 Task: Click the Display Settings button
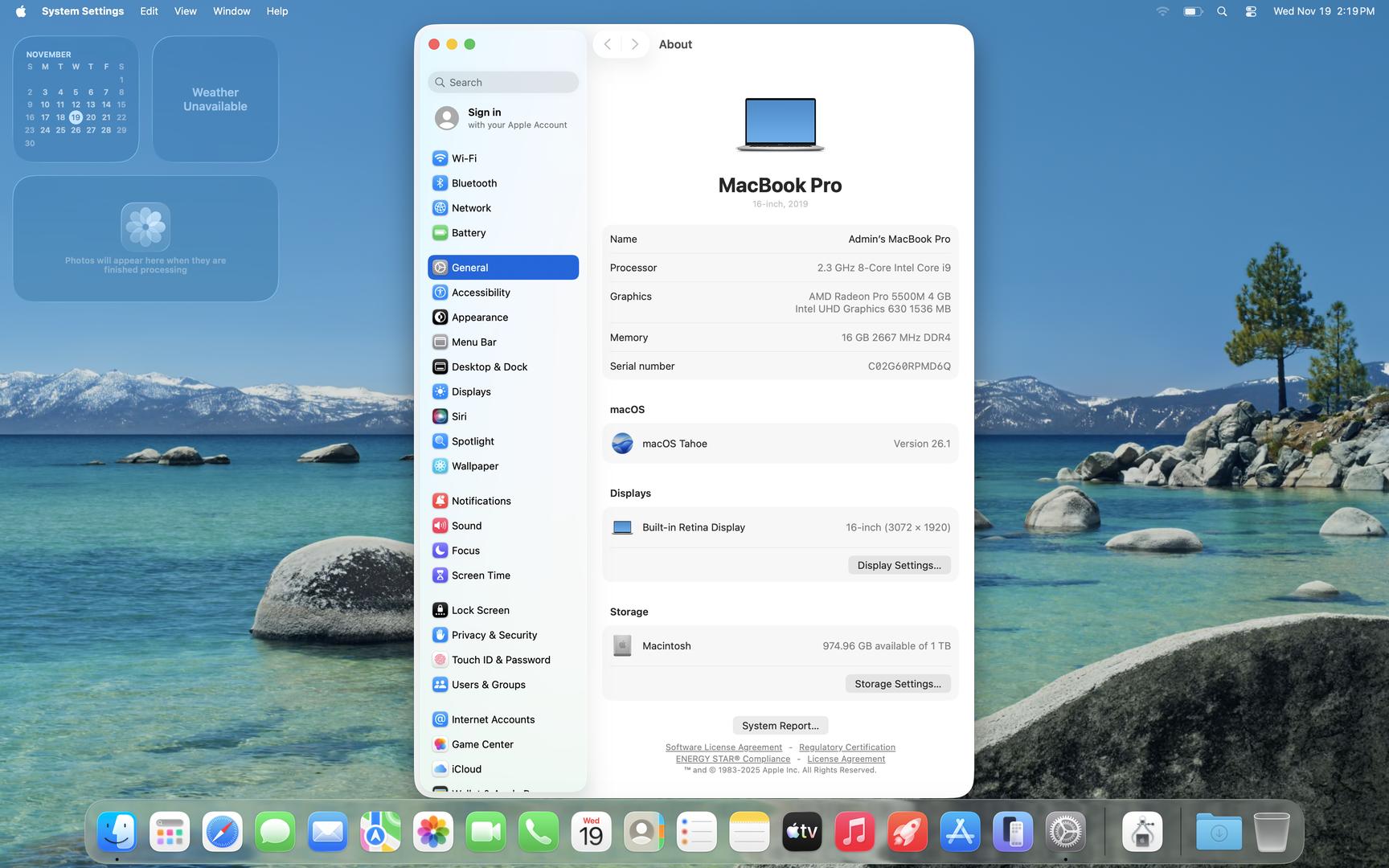[x=899, y=565]
